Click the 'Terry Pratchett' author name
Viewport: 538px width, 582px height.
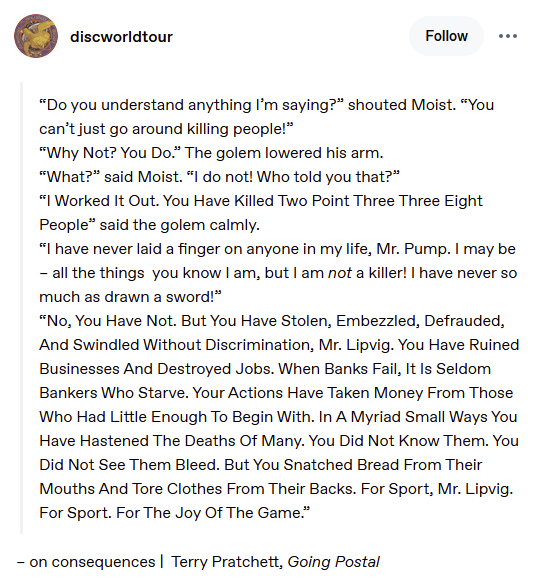coord(227,562)
